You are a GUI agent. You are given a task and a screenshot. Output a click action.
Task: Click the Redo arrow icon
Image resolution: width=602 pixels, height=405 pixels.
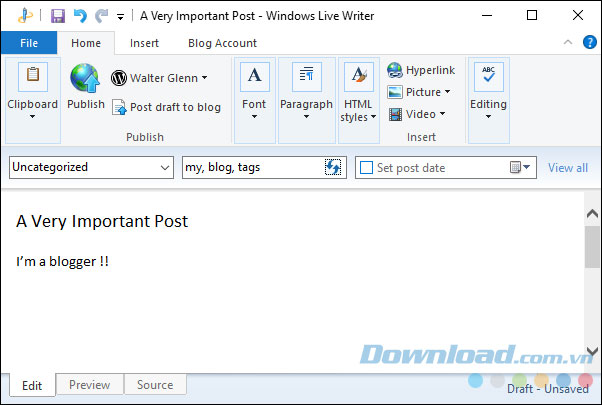(102, 16)
